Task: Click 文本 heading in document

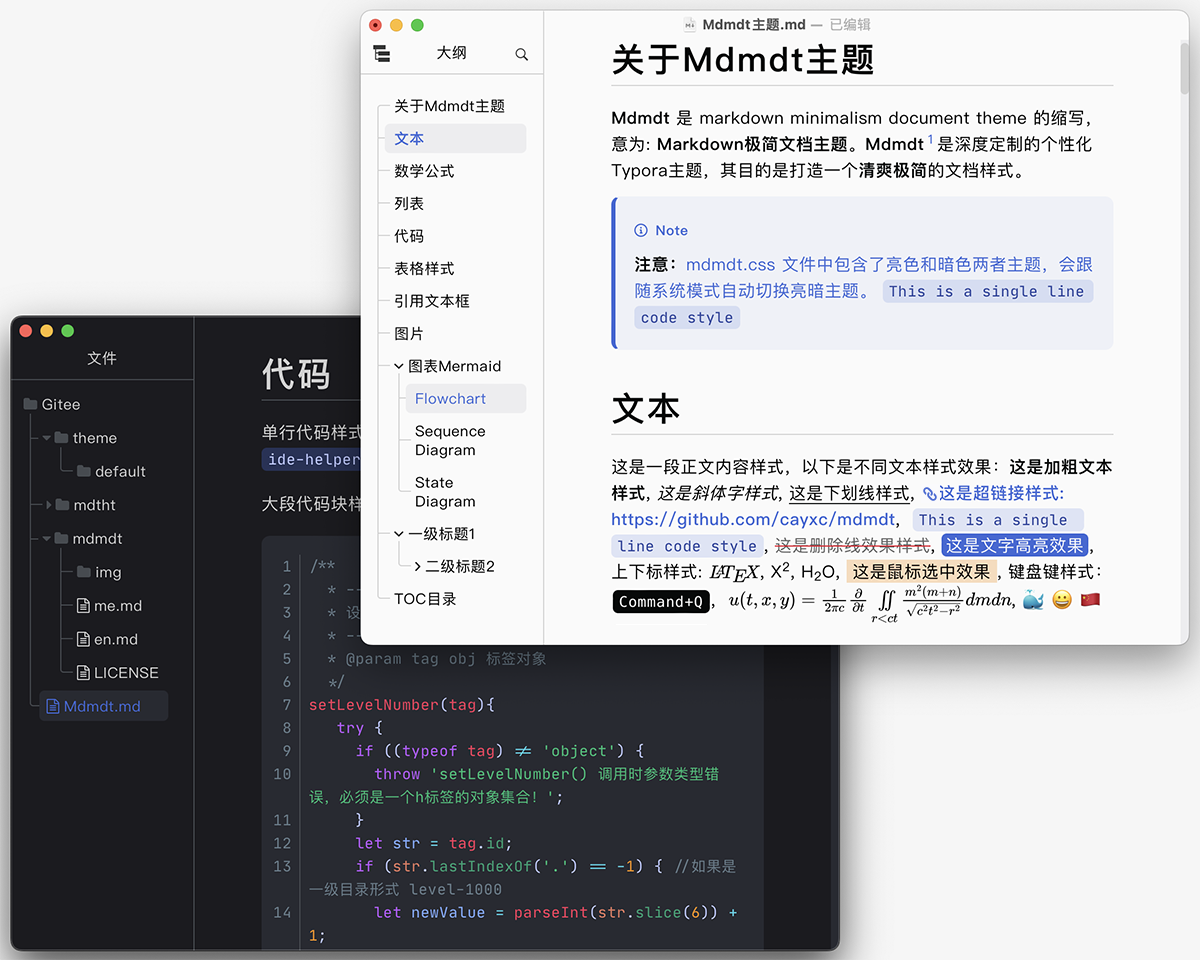Action: coord(646,409)
